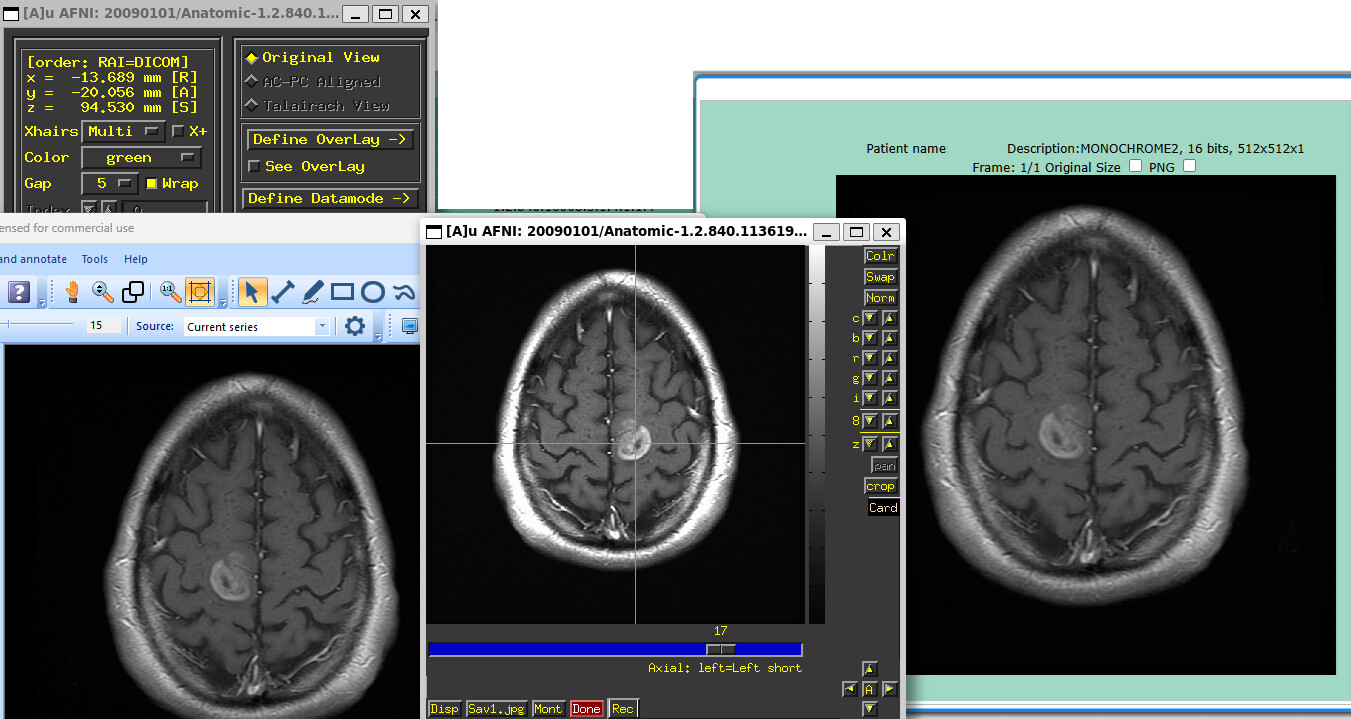Click the Mont montage button
Viewport: 1351px width, 719px height.
[x=548, y=708]
